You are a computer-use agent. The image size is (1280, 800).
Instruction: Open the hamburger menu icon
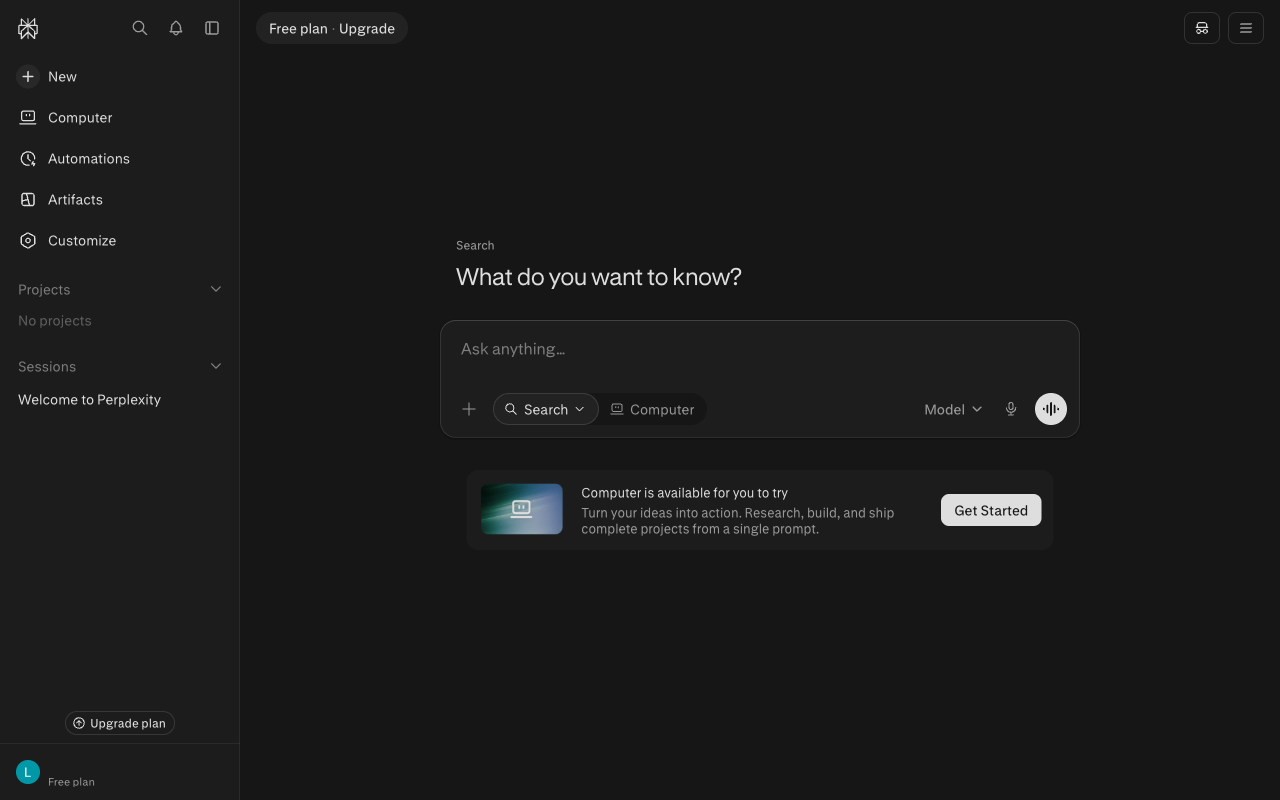pos(1246,28)
